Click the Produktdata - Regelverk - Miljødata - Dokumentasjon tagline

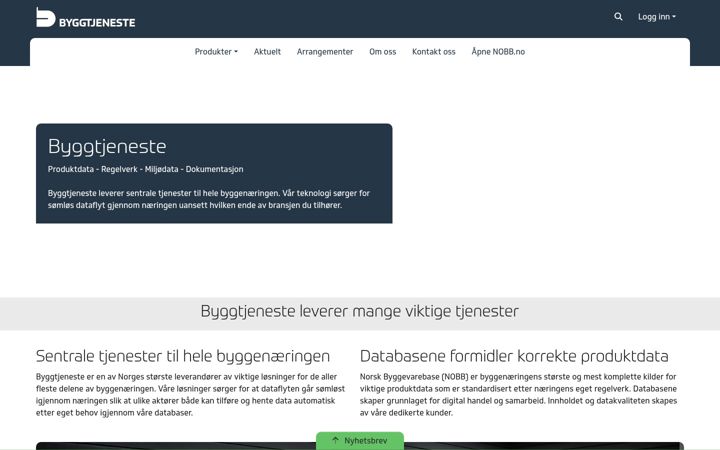coord(146,169)
